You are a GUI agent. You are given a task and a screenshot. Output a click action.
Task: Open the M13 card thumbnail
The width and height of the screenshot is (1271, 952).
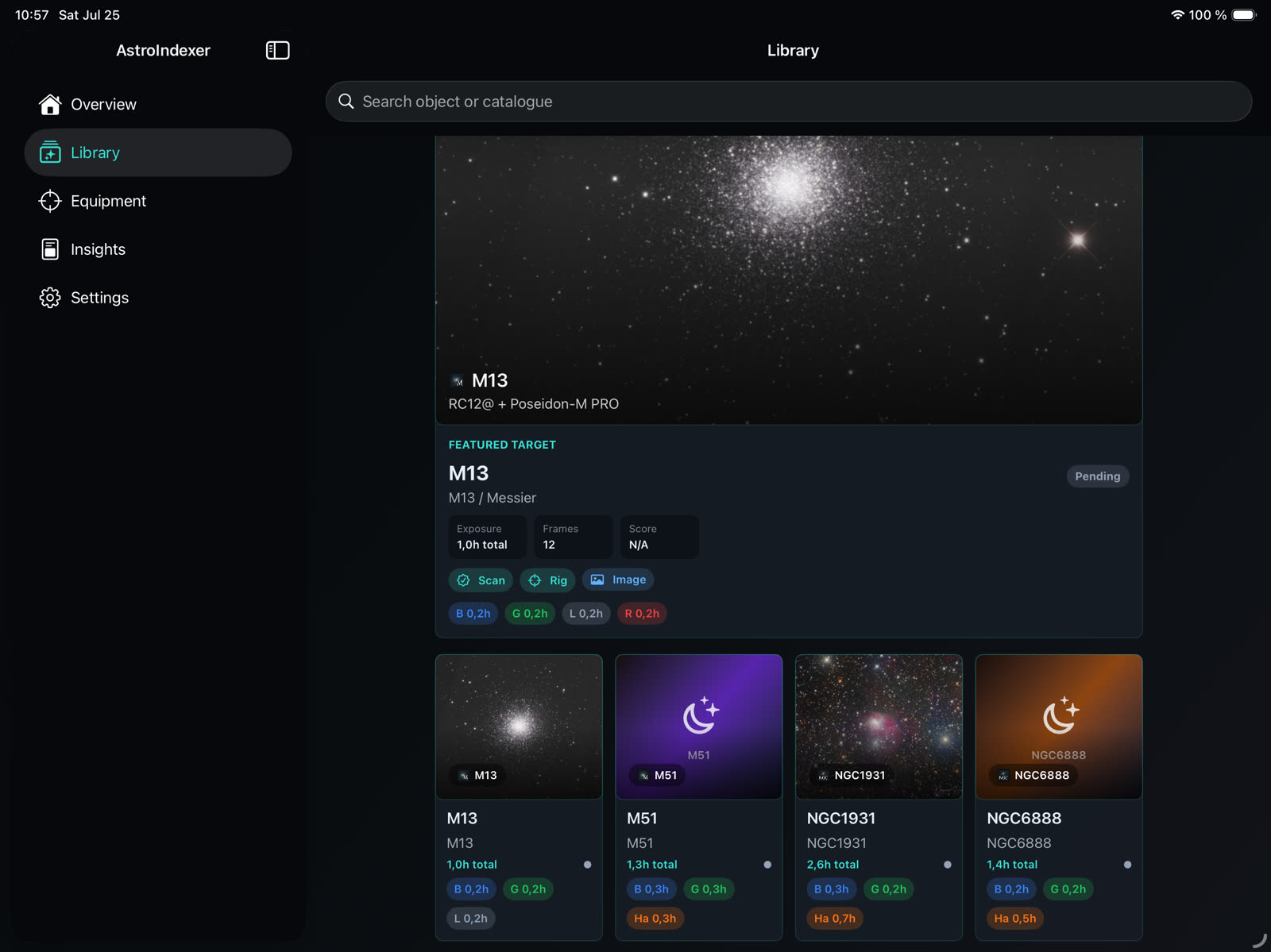(x=519, y=727)
